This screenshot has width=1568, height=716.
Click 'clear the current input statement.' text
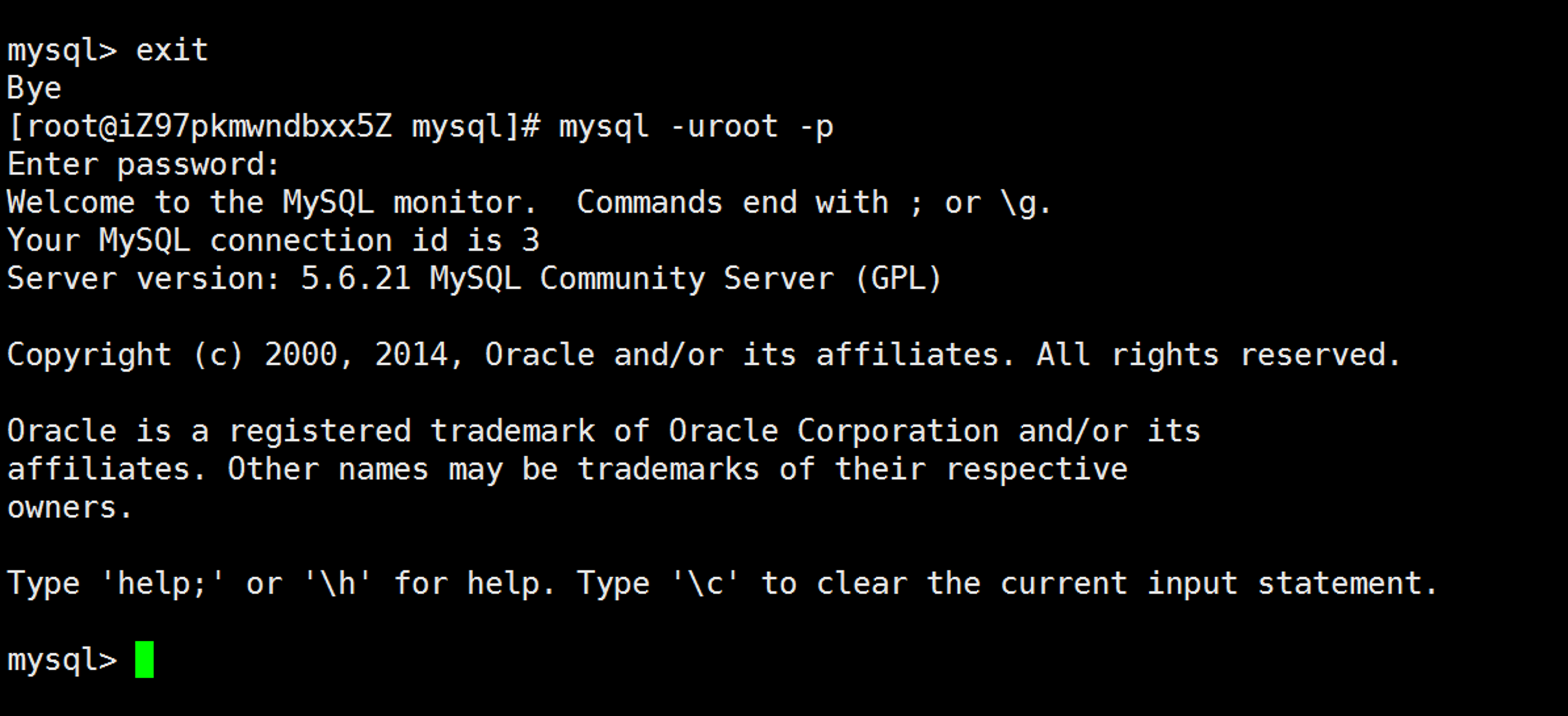(1127, 584)
